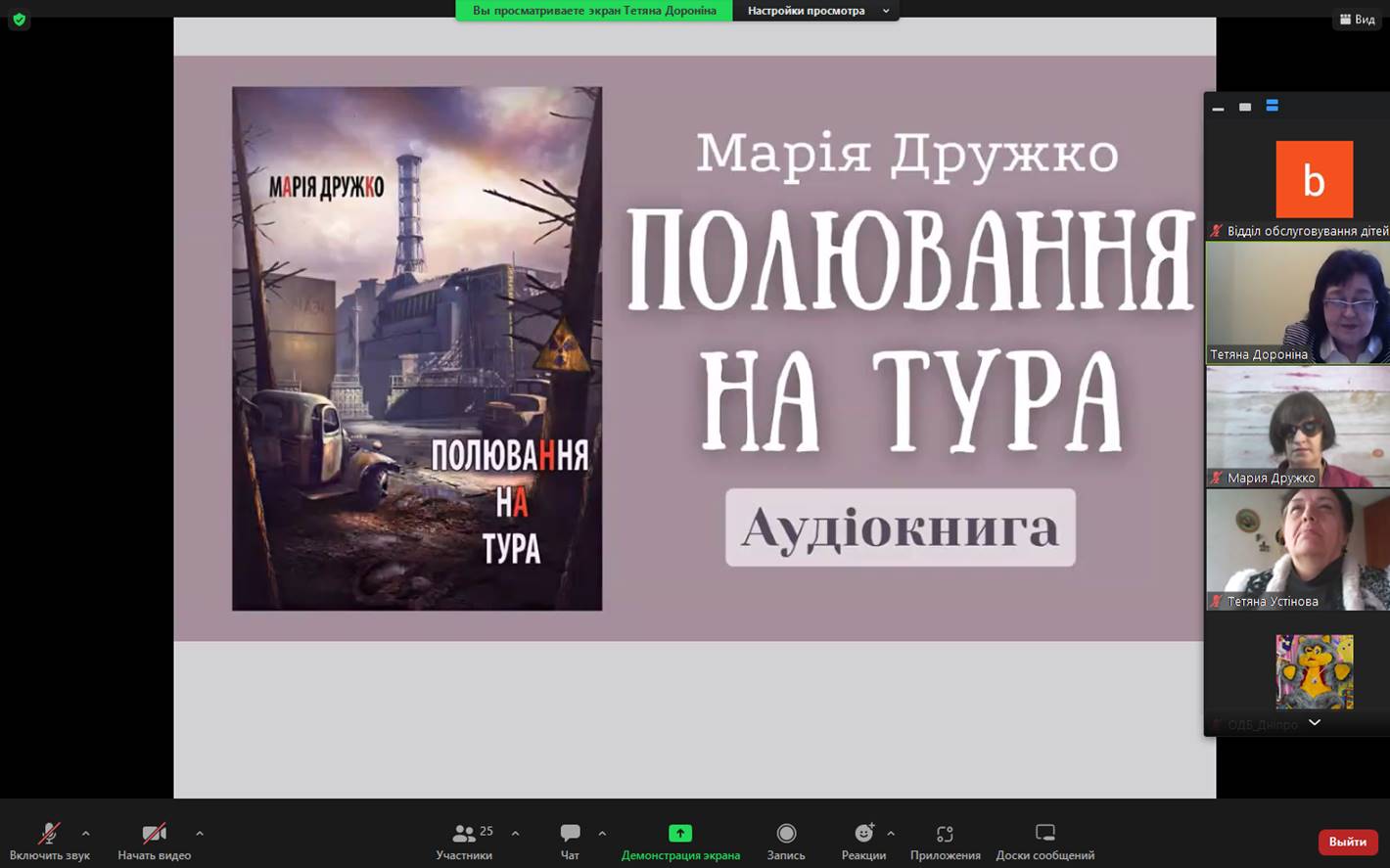This screenshot has width=1390, height=868.
Task: Click the green encryption shield icon
Action: 19,19
